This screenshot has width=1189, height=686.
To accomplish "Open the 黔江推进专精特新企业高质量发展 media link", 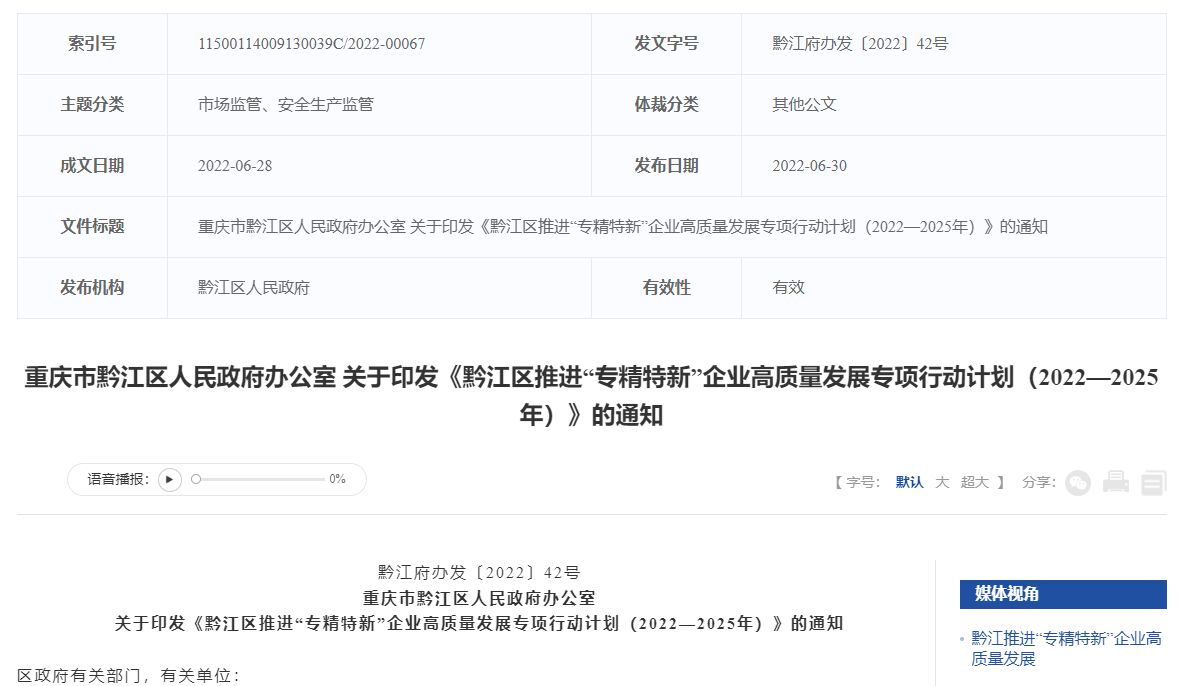I will [x=1066, y=648].
